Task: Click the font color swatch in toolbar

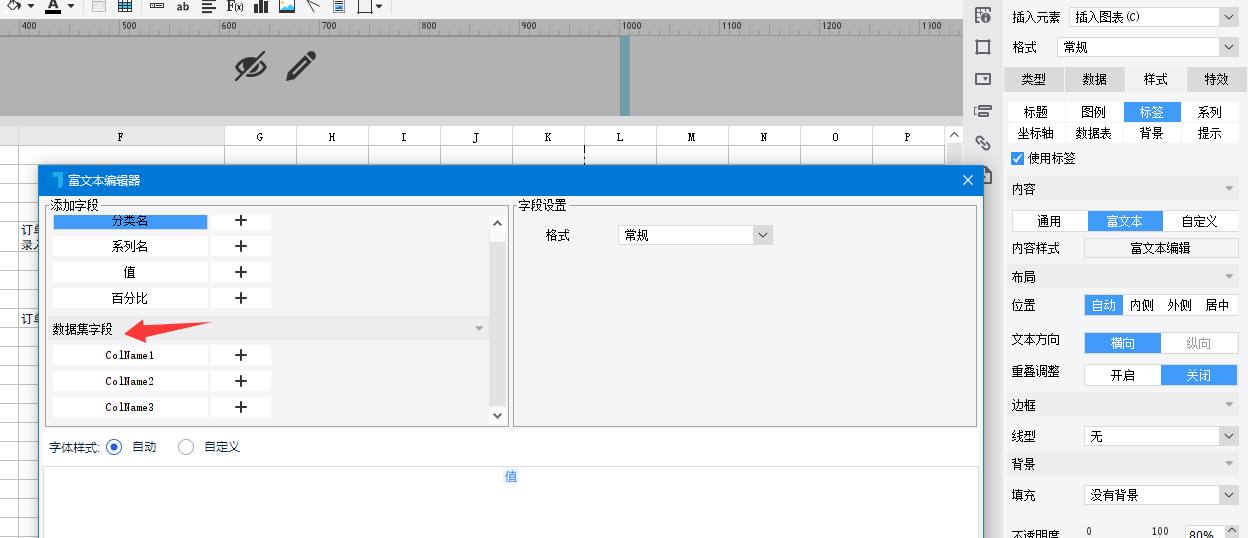Action: (x=53, y=6)
